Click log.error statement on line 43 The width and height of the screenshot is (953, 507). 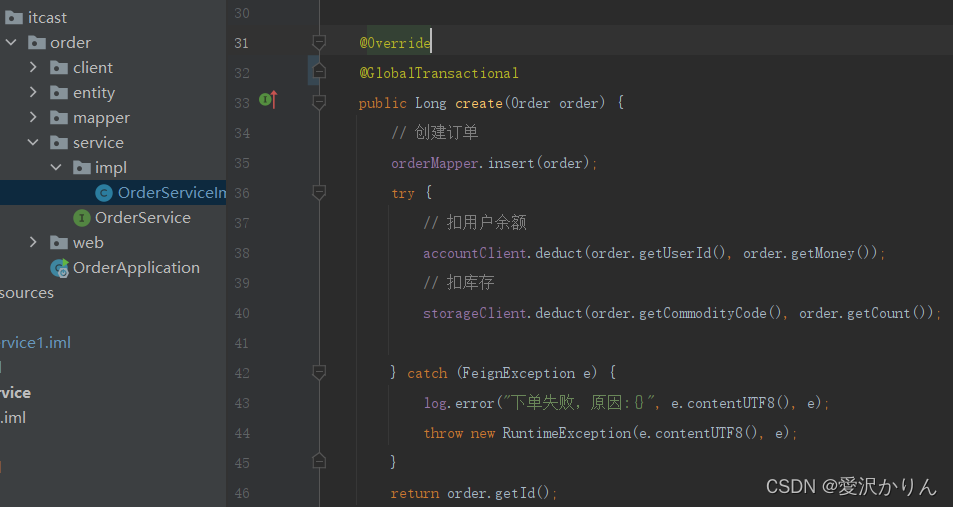pos(627,402)
